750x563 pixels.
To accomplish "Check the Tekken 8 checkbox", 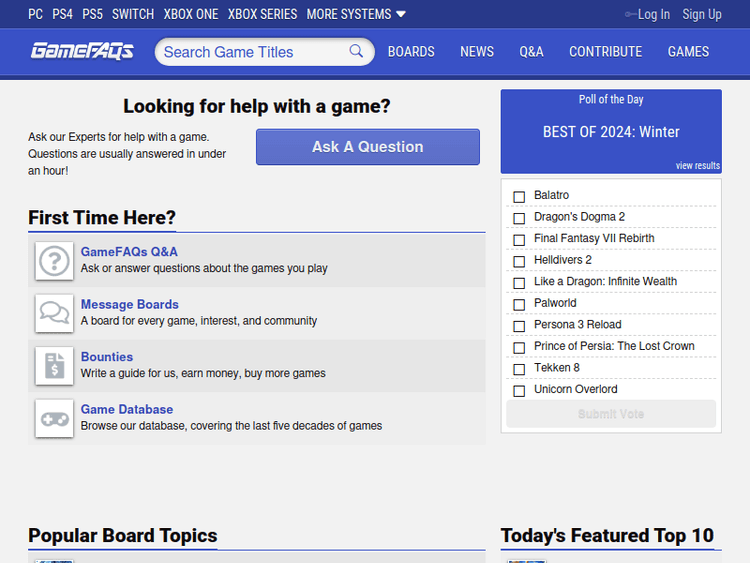I will click(x=519, y=369).
